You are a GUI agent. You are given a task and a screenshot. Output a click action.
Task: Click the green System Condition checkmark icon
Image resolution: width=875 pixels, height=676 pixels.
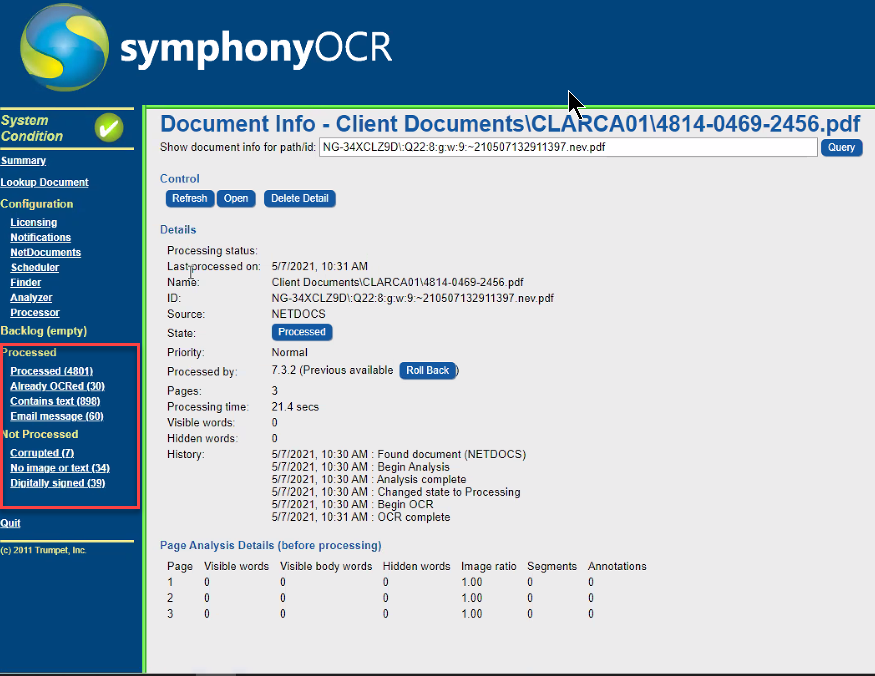tap(109, 128)
